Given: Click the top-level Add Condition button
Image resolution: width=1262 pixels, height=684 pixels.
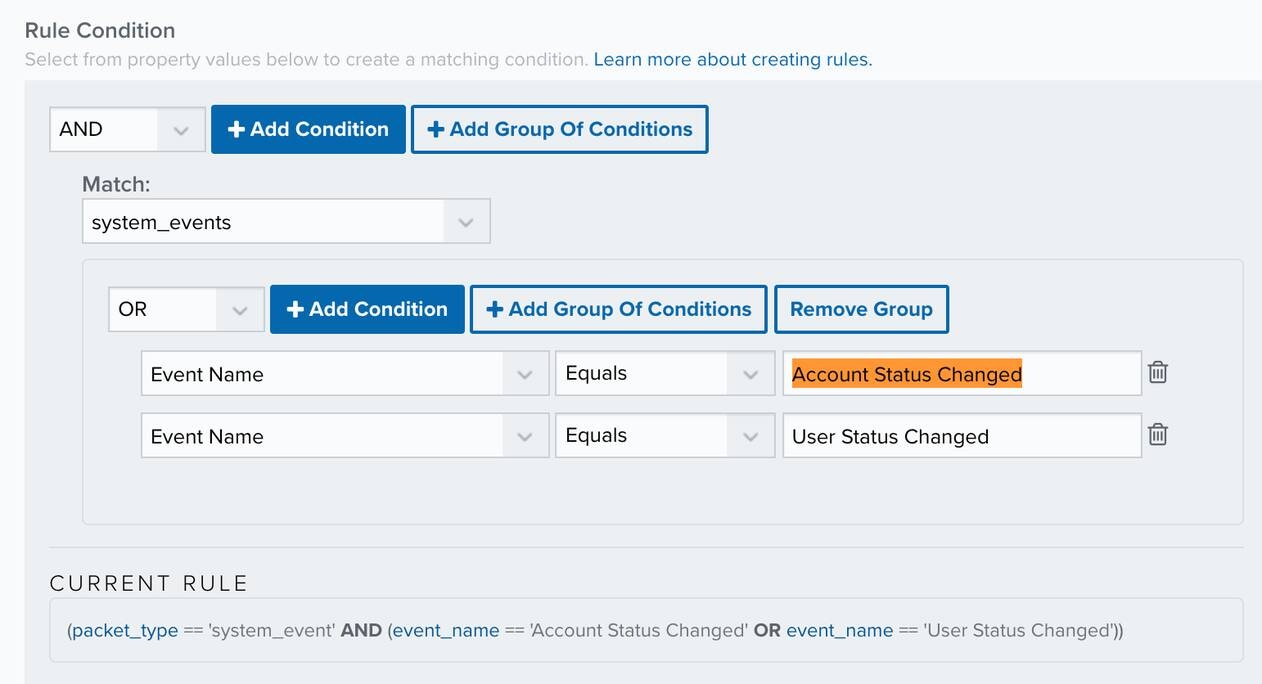Looking at the screenshot, I should tap(308, 130).
